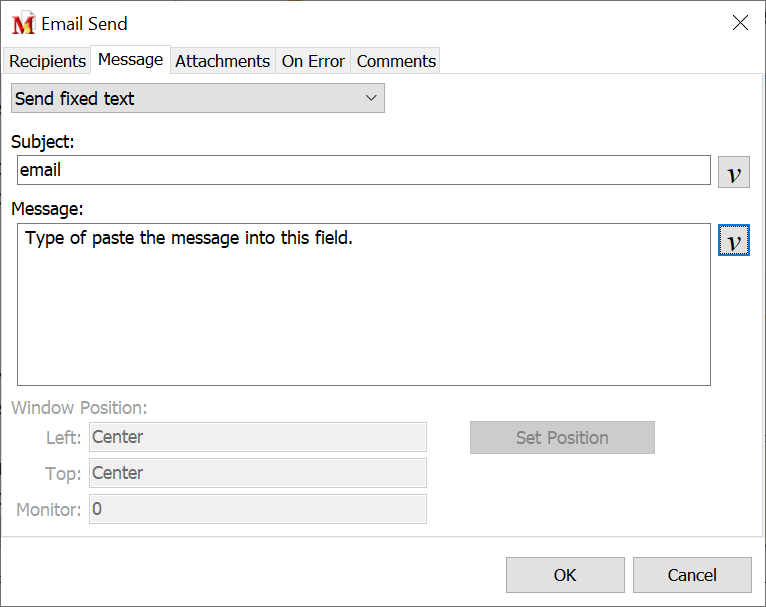The width and height of the screenshot is (766, 607).
Task: Click the Monitor number field
Action: tap(258, 509)
